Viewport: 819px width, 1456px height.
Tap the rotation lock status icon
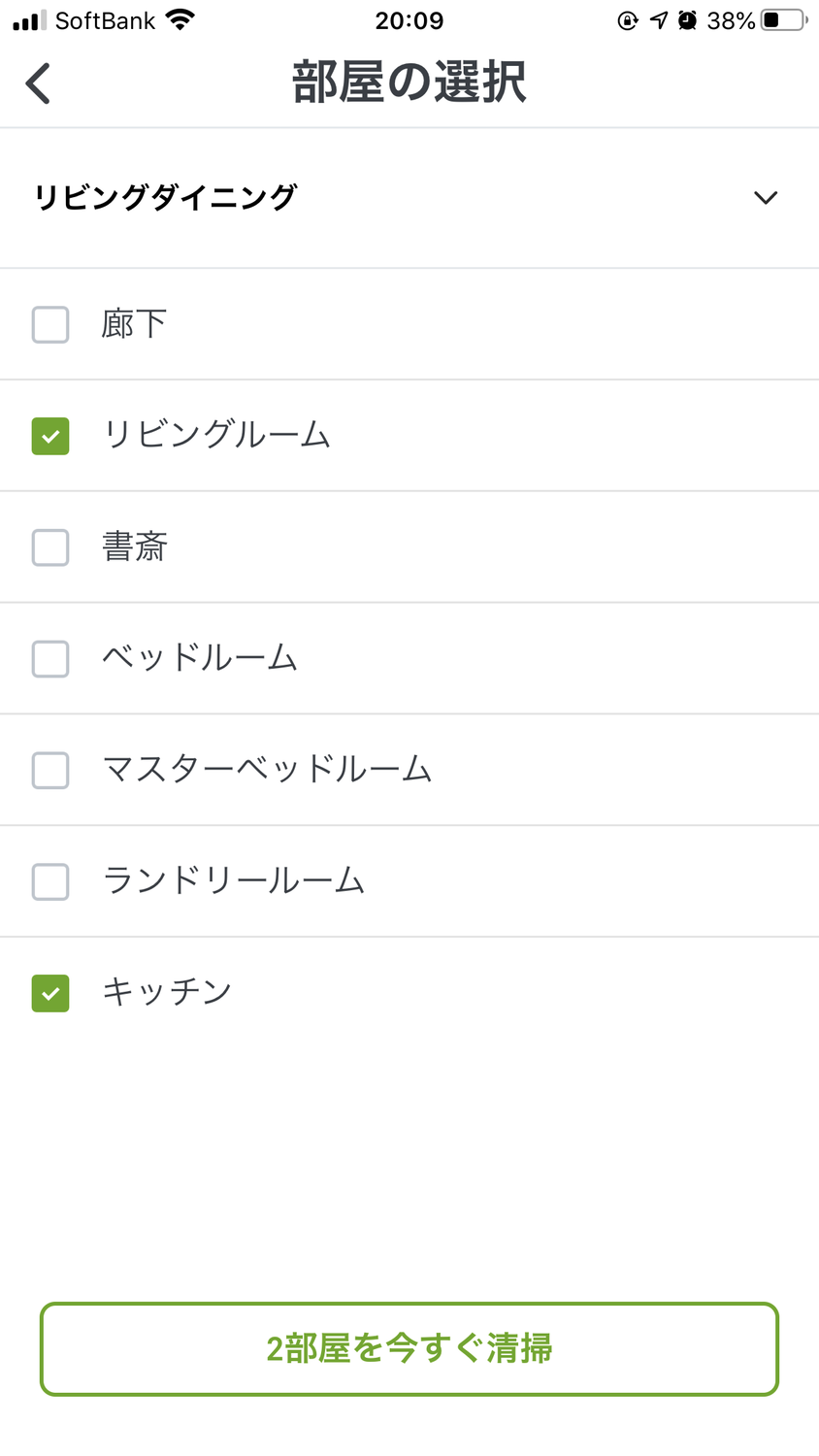coord(628,20)
